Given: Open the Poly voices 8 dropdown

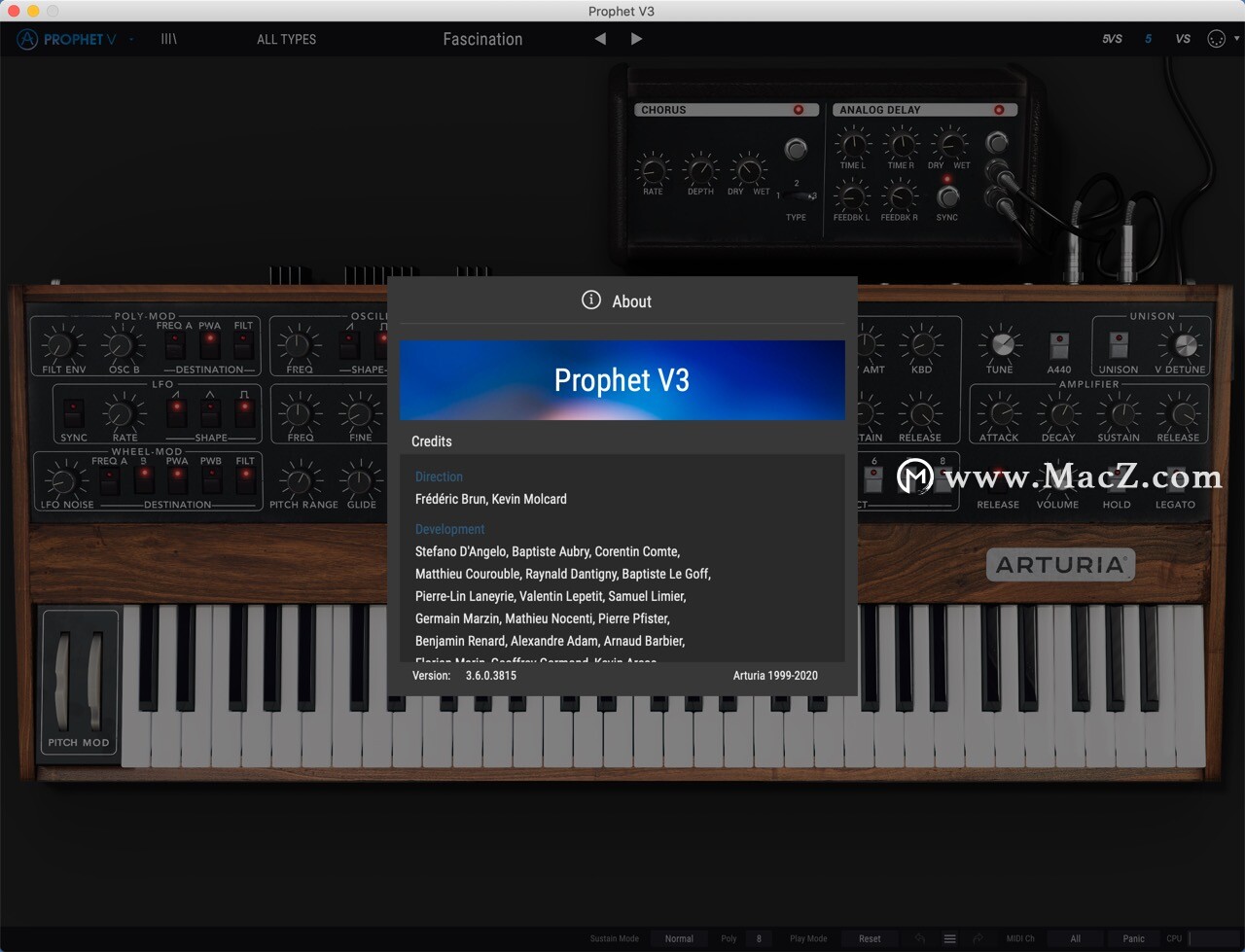Looking at the screenshot, I should click(x=759, y=938).
